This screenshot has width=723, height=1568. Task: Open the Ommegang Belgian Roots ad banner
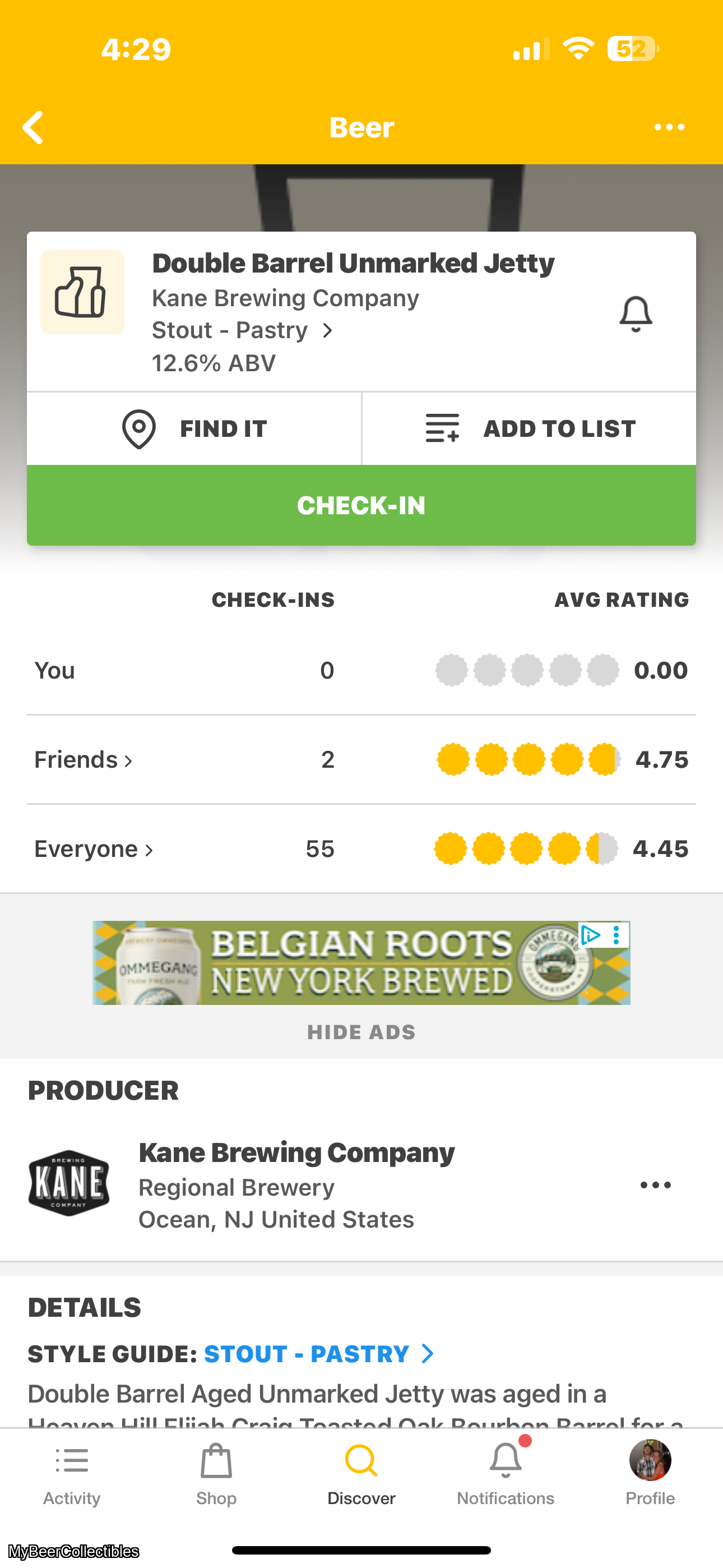point(360,963)
